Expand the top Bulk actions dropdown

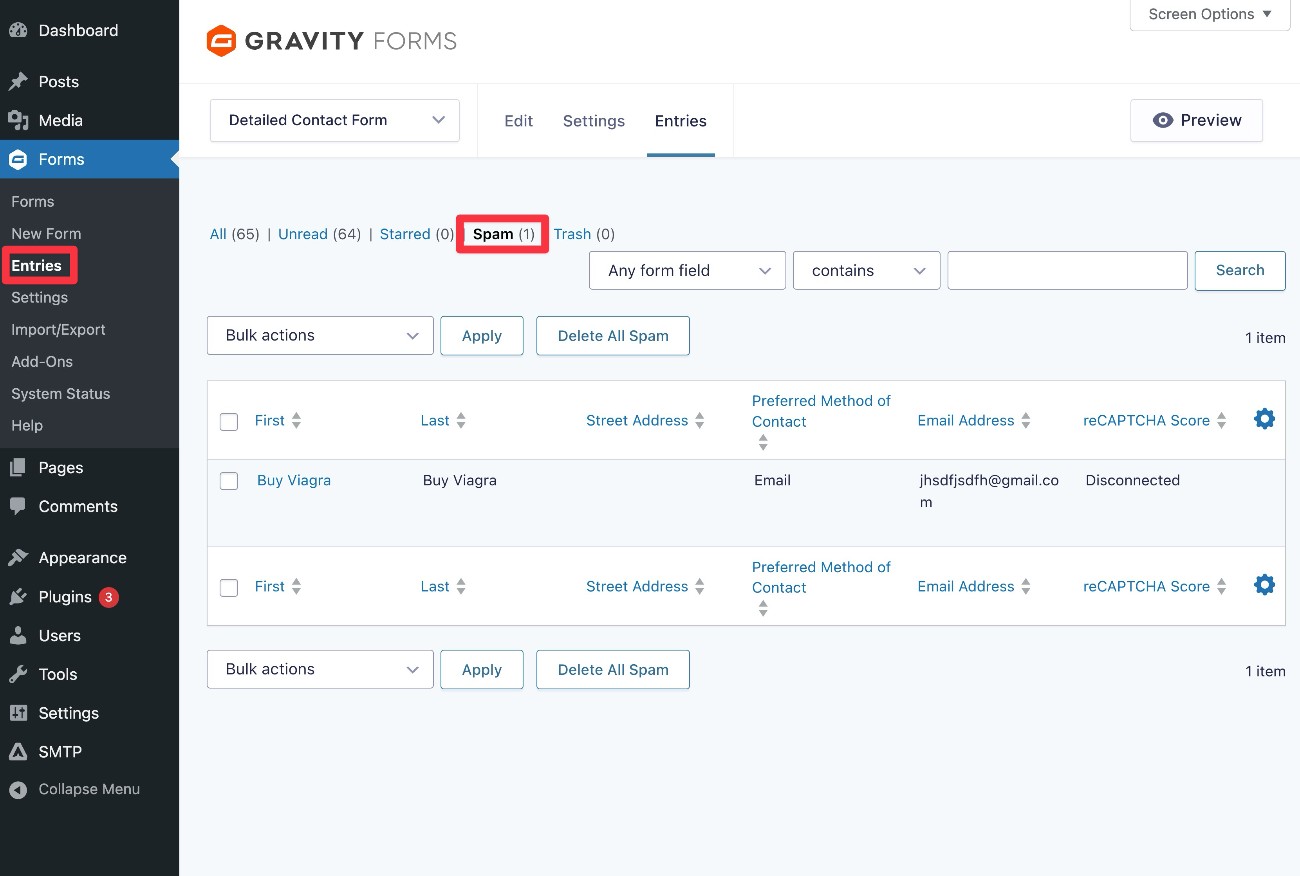point(320,336)
